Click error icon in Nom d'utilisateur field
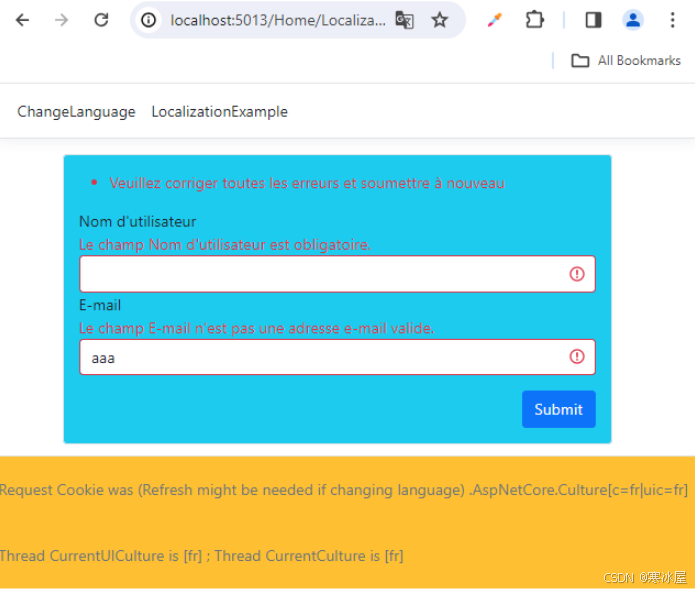This screenshot has width=695, height=592. pos(577,274)
